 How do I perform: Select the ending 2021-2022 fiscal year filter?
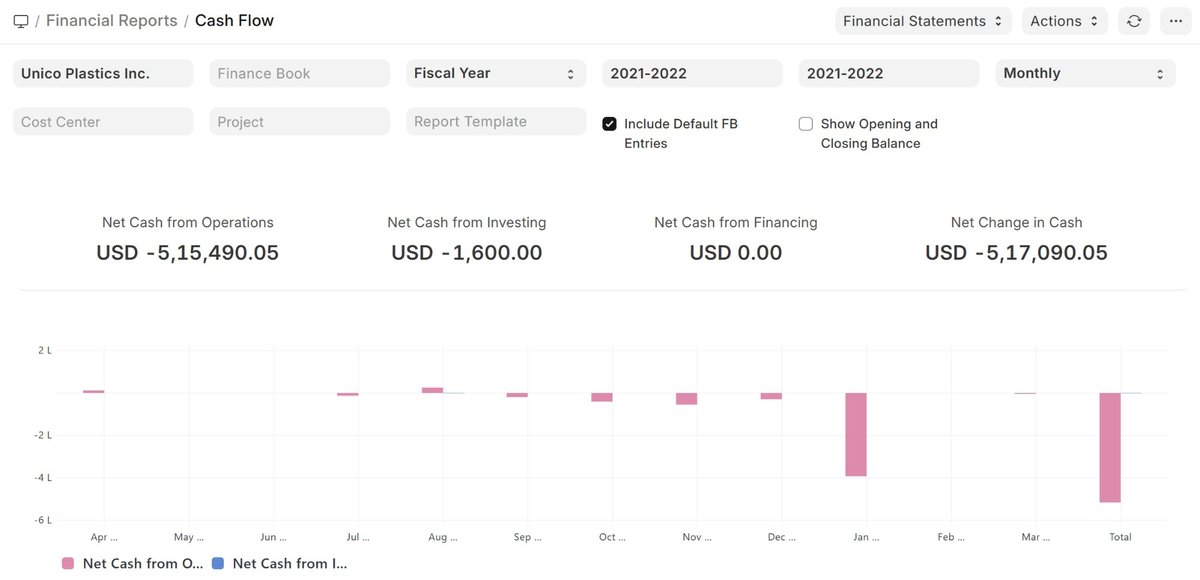pos(888,72)
